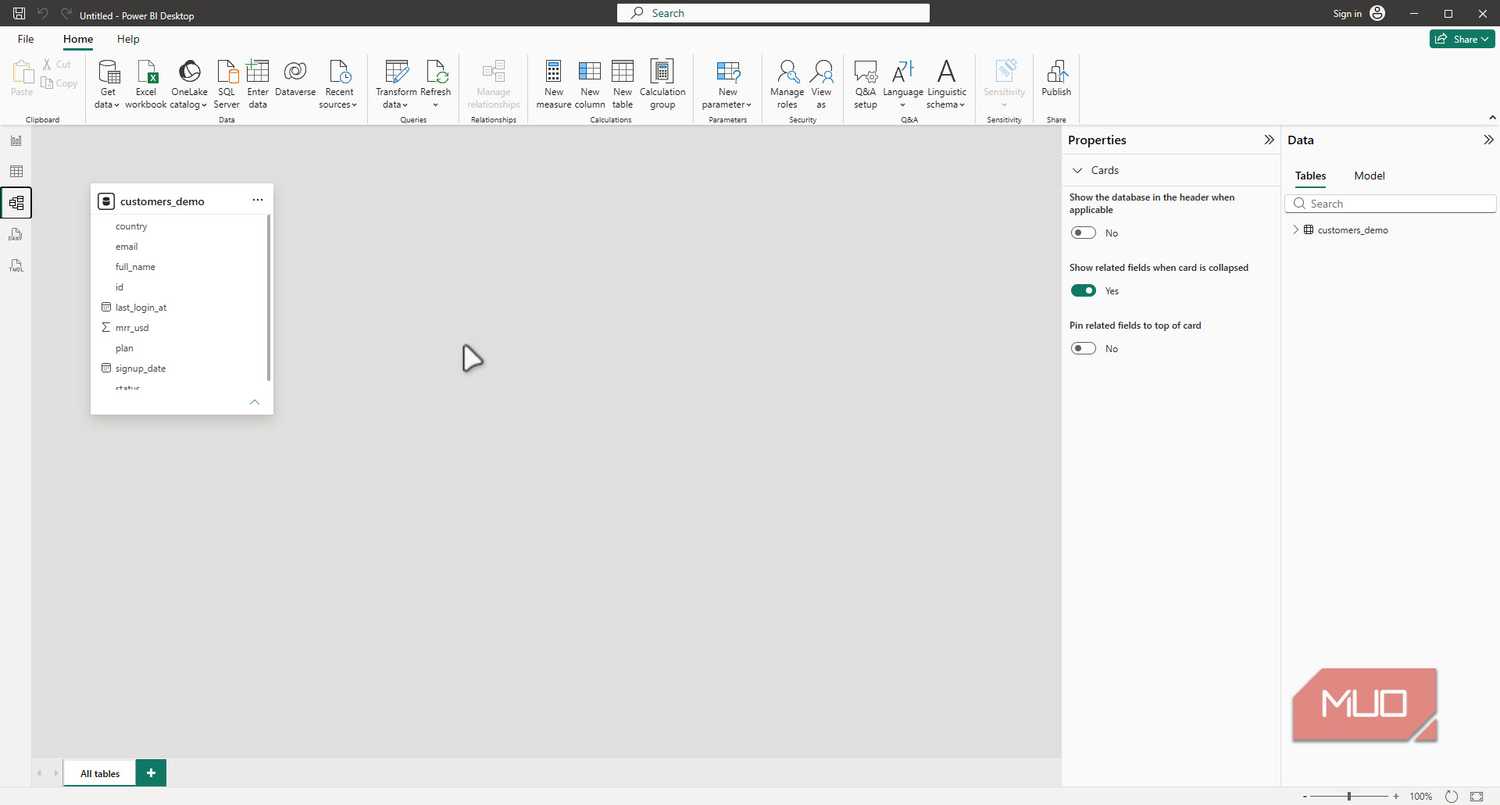The image size is (1500, 805).
Task: Click the Get data icon
Action: [107, 72]
